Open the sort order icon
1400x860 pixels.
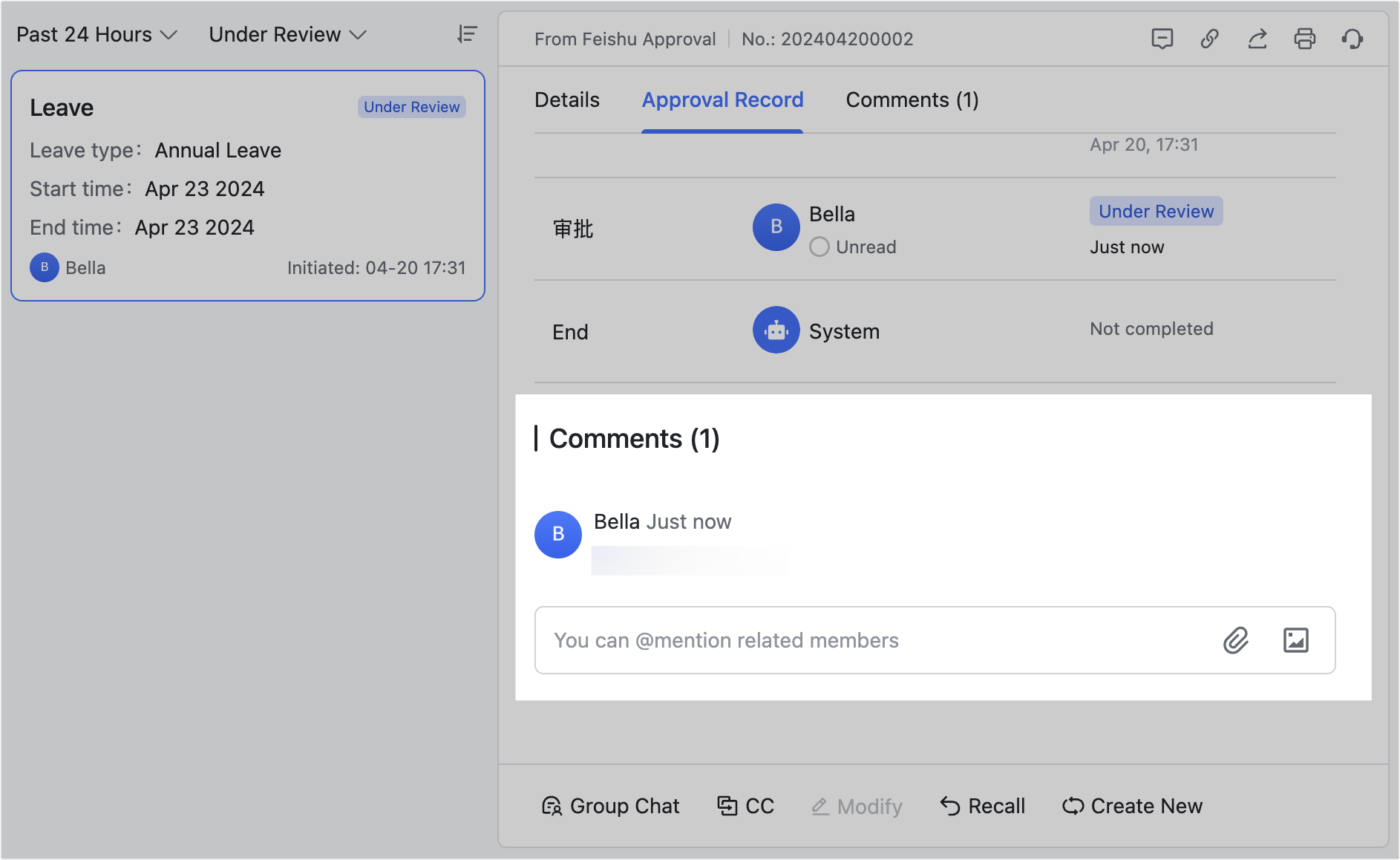click(466, 34)
